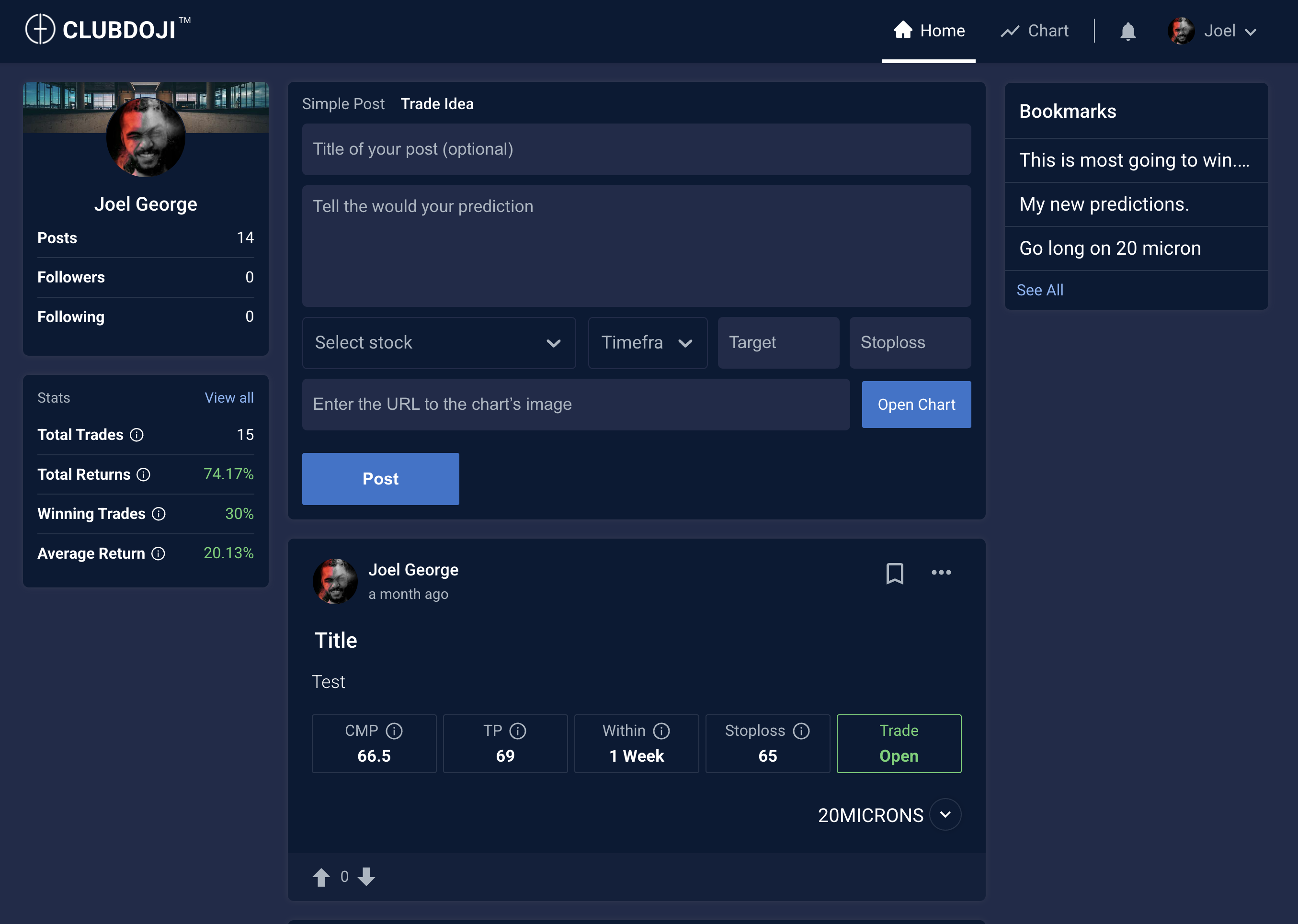
Task: Click the ClubDoji logo
Action: (x=108, y=30)
